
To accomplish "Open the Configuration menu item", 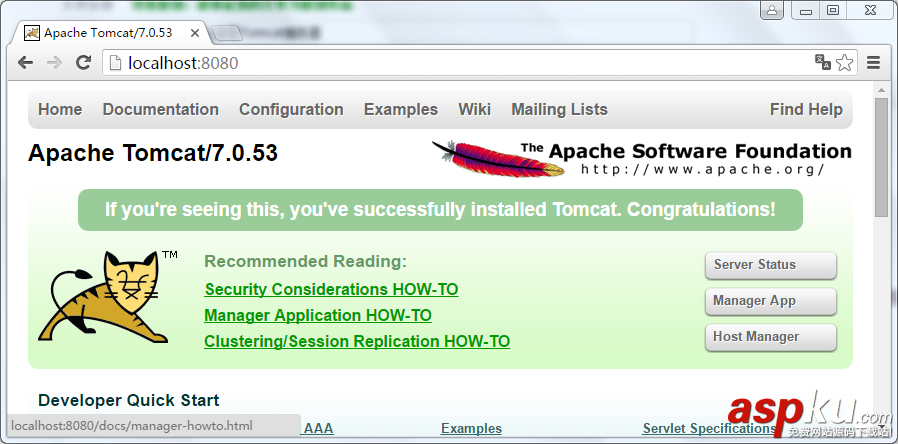I will (x=291, y=110).
